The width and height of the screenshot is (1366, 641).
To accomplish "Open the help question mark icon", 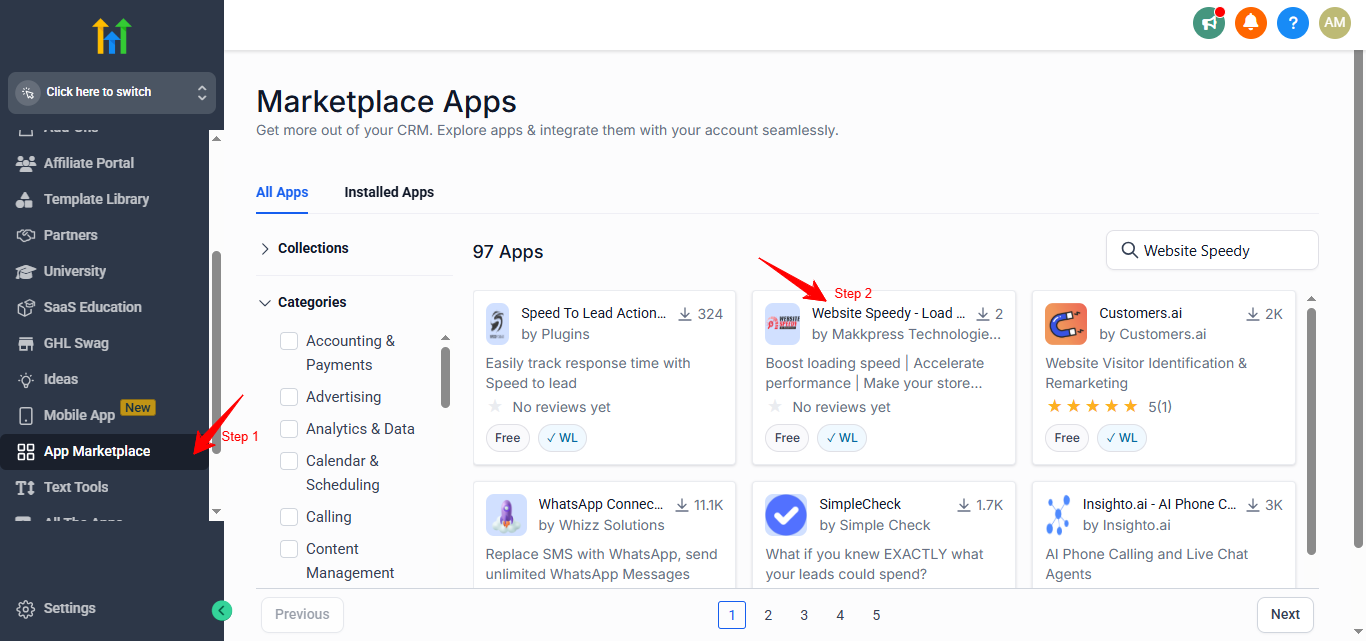I will coord(1293,22).
